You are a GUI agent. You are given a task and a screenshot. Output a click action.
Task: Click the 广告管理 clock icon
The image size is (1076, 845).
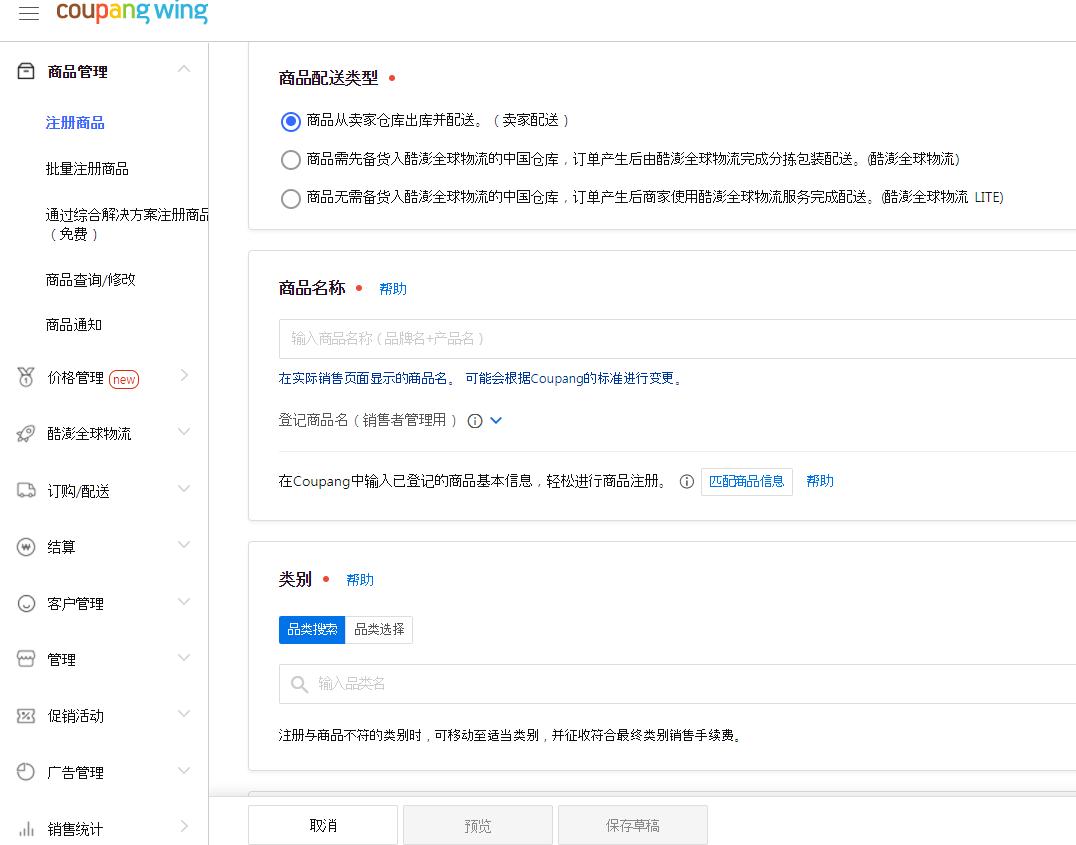point(25,771)
